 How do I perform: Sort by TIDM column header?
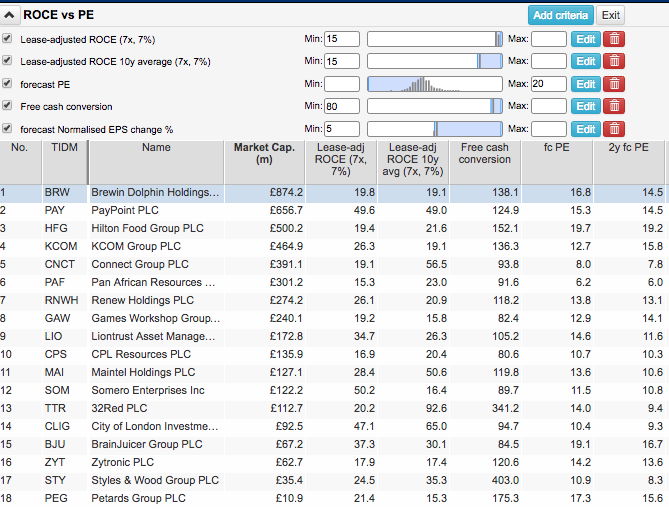point(64,162)
